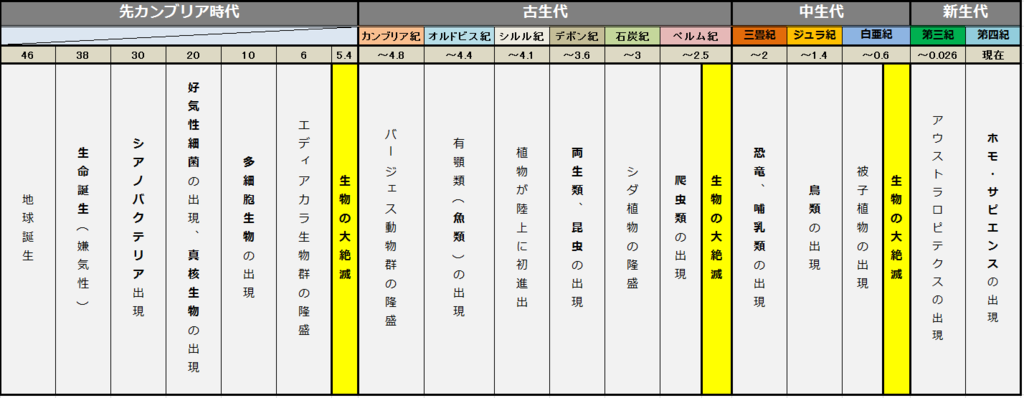Click the ペルム紀 period cell
1024x398 pixels.
(696, 36)
